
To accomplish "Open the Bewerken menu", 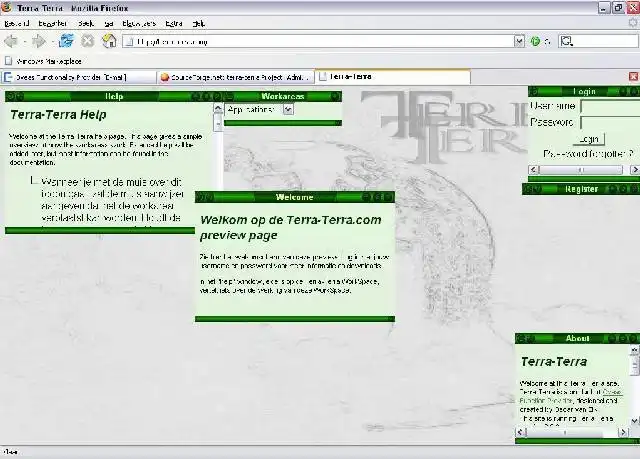I will tap(53, 24).
